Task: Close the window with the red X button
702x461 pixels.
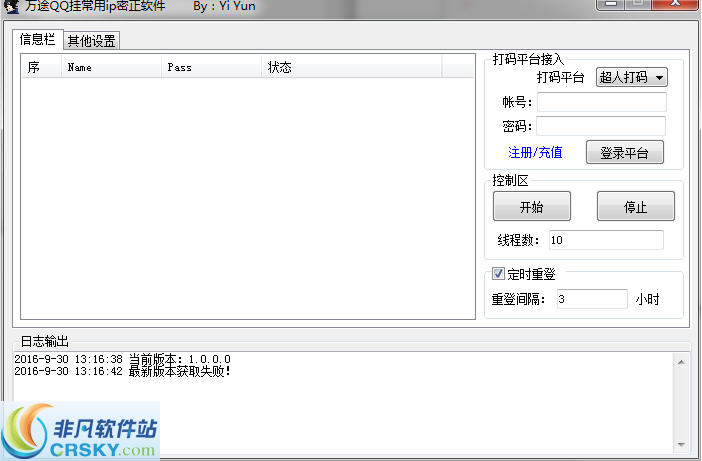Action: pyautogui.click(x=676, y=4)
